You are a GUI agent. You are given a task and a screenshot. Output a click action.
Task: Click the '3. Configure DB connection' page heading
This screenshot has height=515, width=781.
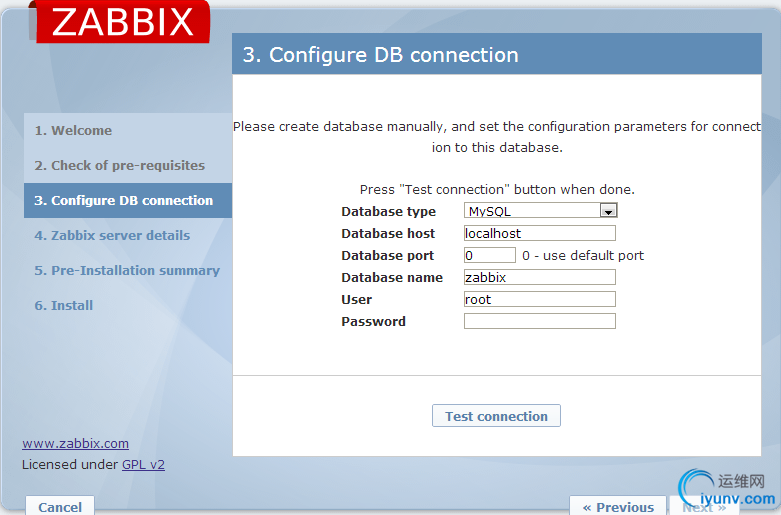click(381, 55)
